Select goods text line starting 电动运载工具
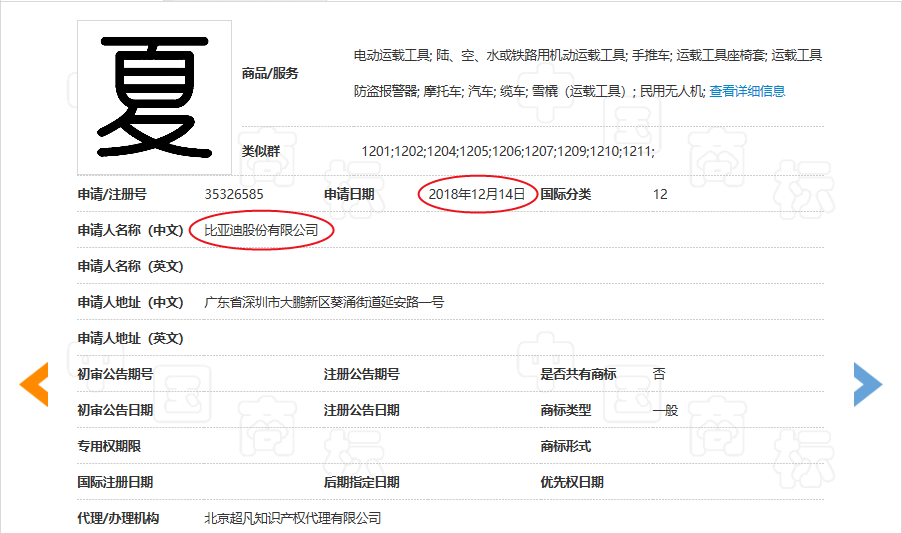The height and width of the screenshot is (533, 902). 588,55
